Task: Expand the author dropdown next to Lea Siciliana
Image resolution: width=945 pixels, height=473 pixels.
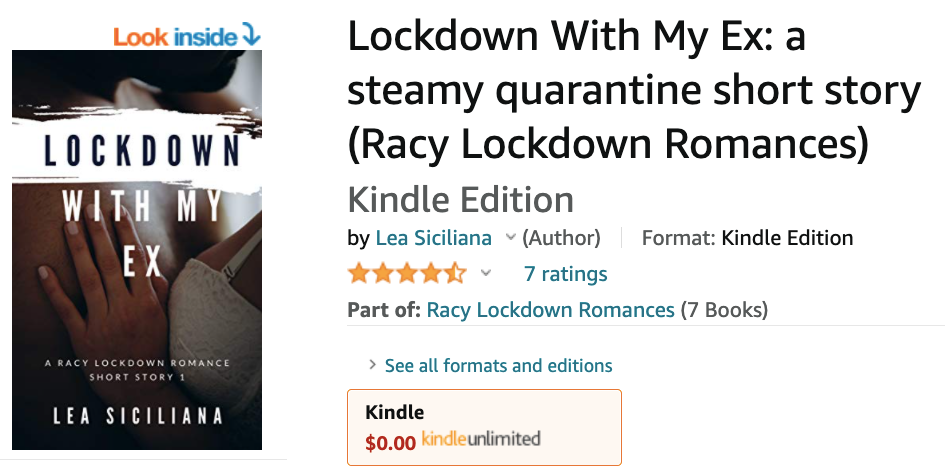Action: [510, 237]
